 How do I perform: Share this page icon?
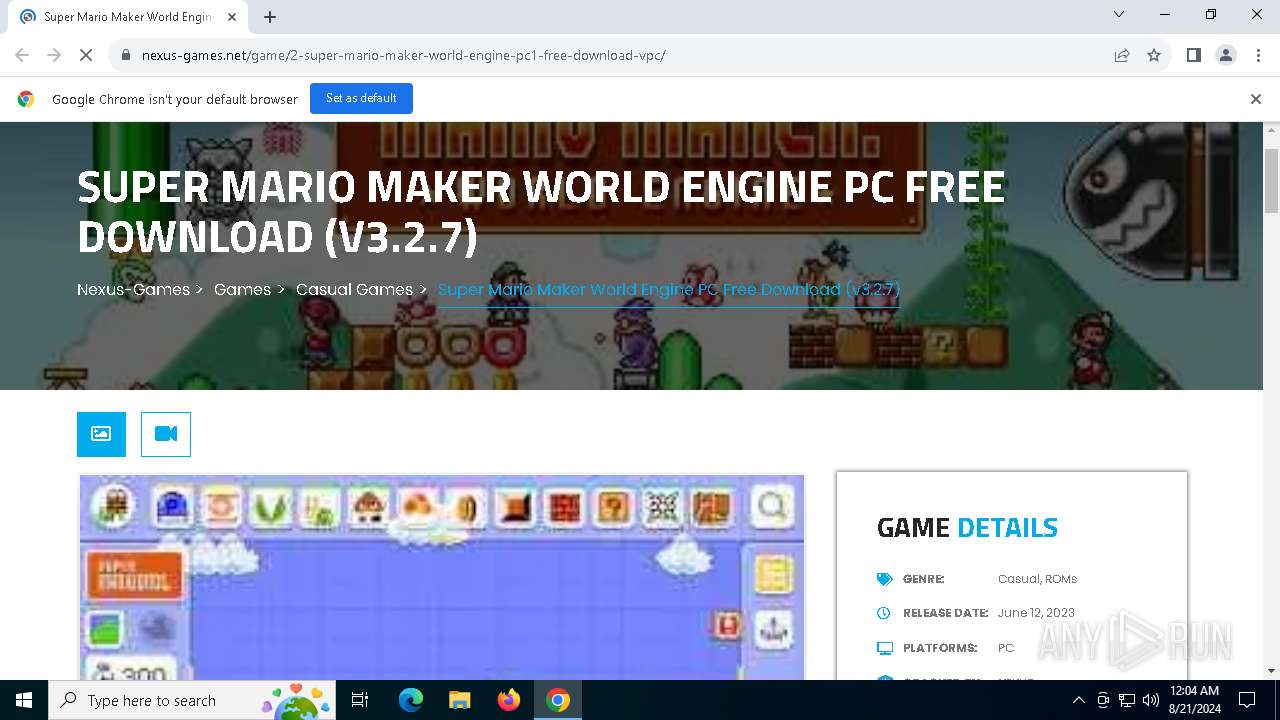coord(1122,55)
